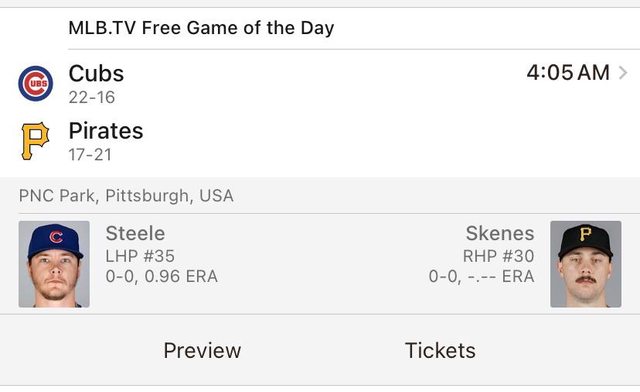Tap the PNC Park venue text
This screenshot has height=392, width=640.
126,196
